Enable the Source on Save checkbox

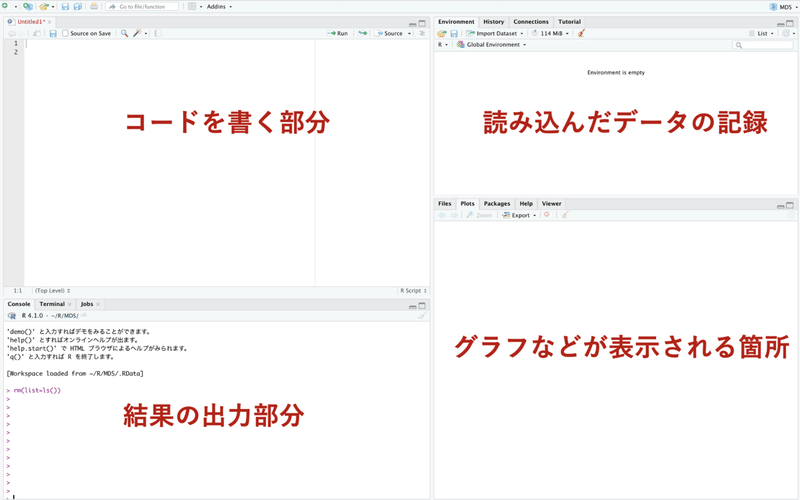coord(65,33)
